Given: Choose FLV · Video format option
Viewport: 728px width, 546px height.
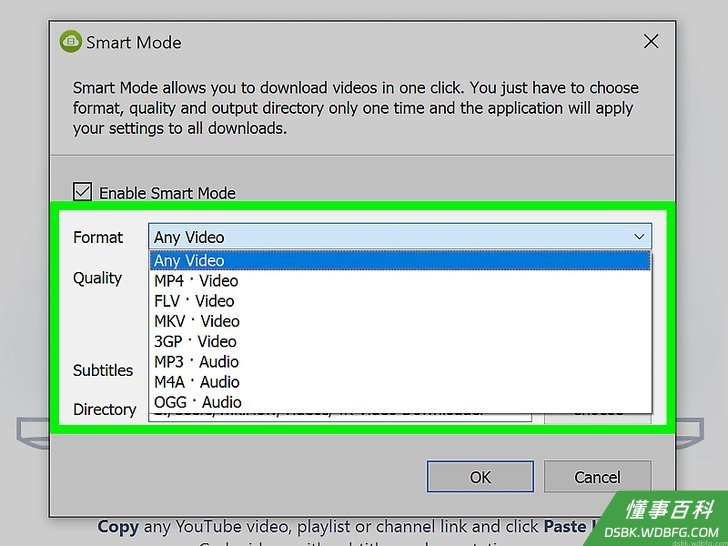Looking at the screenshot, I should point(400,301).
